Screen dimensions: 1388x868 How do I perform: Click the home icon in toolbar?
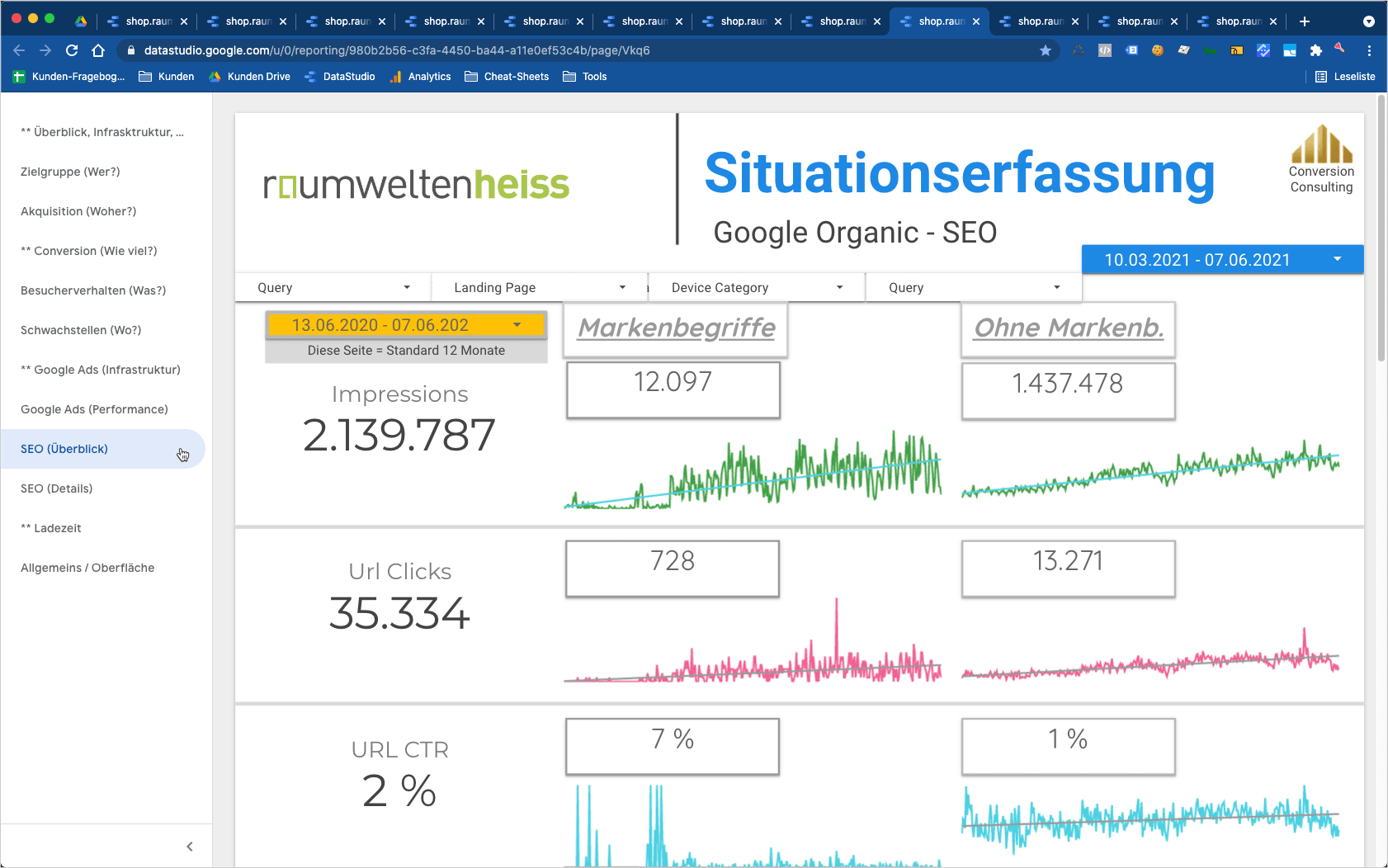[x=98, y=50]
